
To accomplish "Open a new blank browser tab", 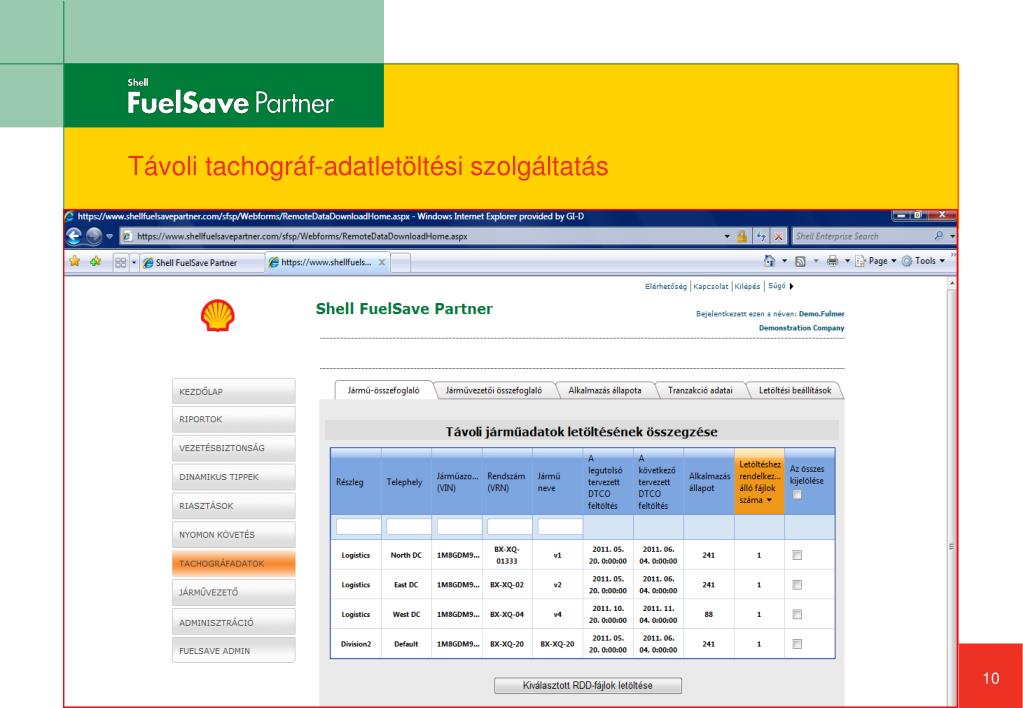I will [401, 262].
